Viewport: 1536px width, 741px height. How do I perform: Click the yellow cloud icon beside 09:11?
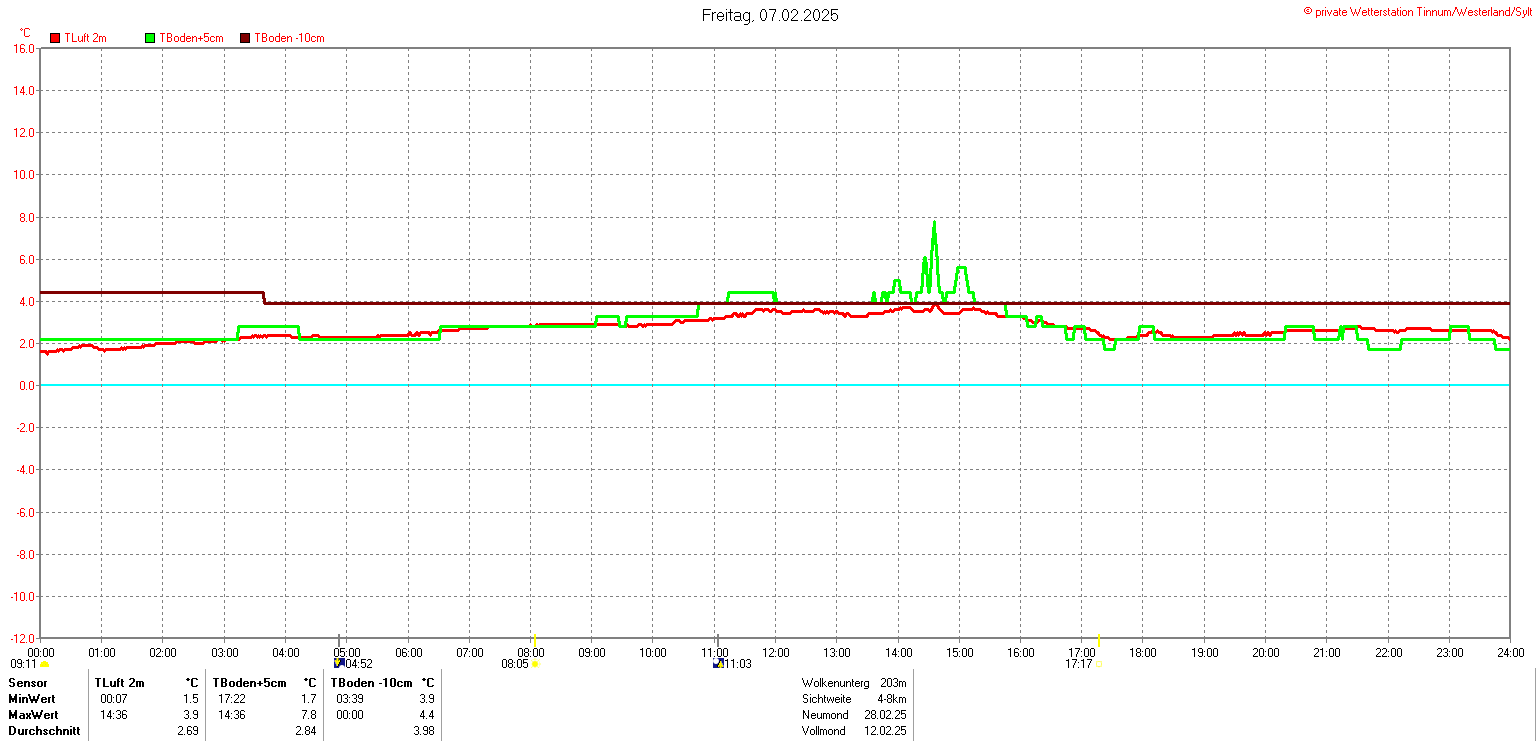44,664
